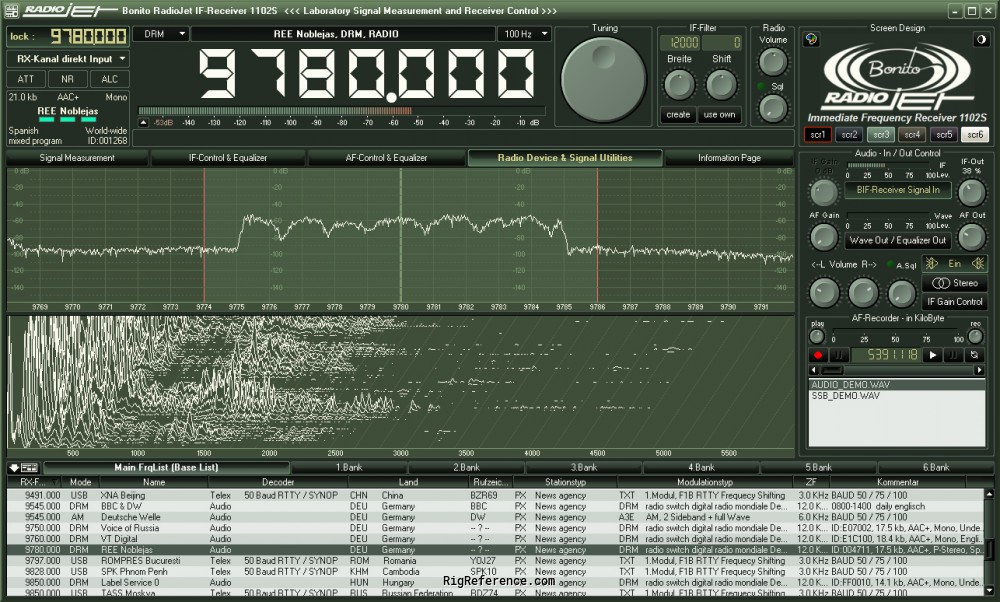The height and width of the screenshot is (602, 1000).
Task: Select the Voice of Russia list row
Action: coord(496,528)
